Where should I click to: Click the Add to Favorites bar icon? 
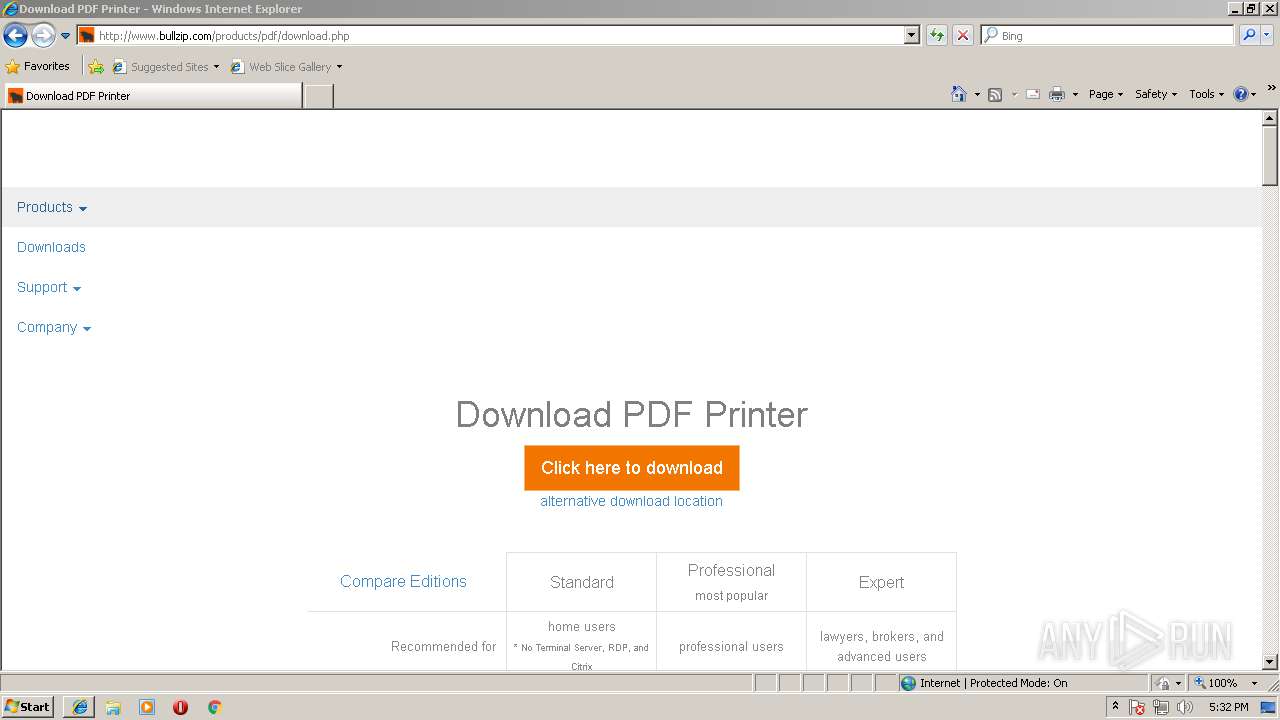point(96,67)
